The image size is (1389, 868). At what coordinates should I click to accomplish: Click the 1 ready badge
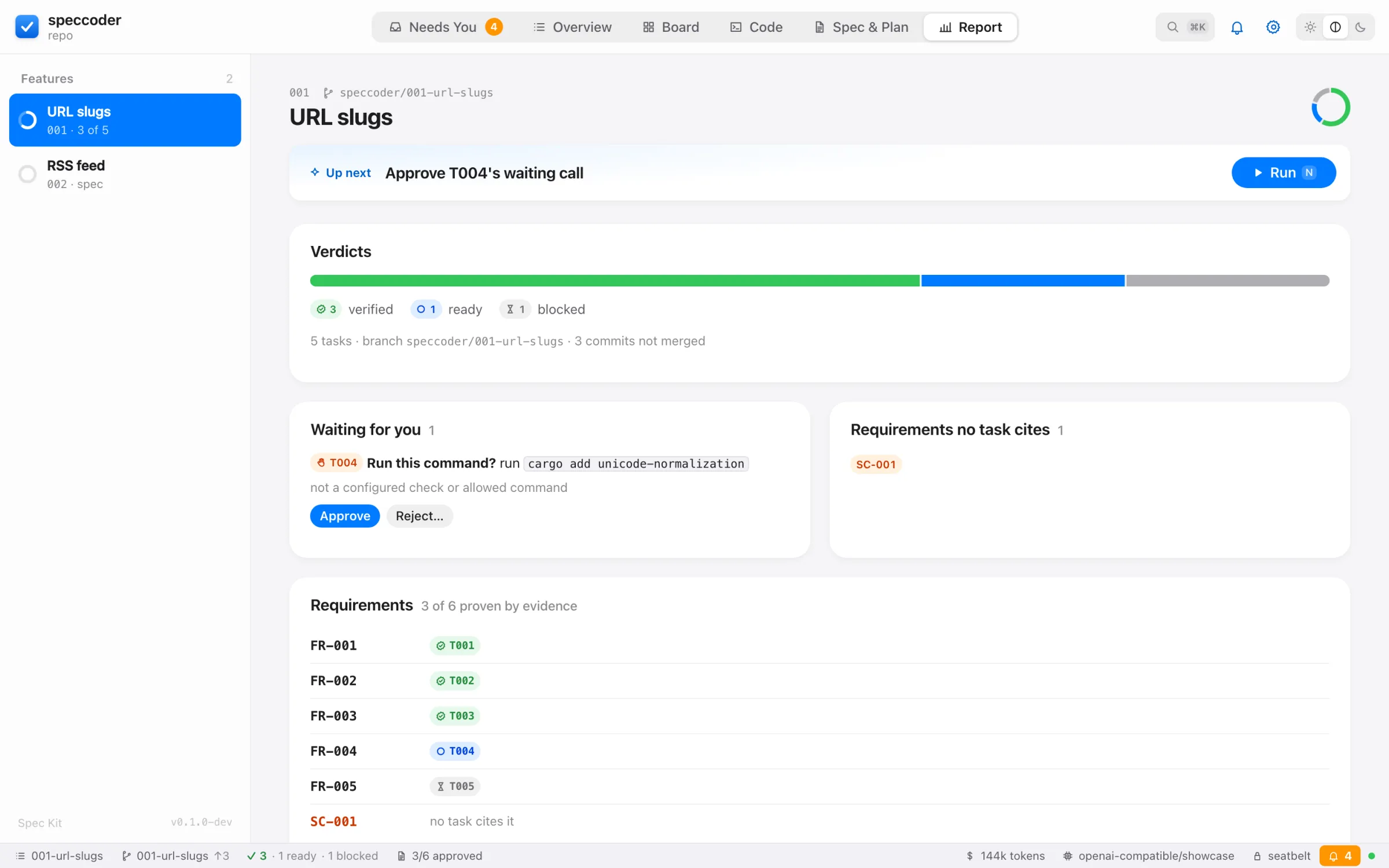tap(426, 309)
